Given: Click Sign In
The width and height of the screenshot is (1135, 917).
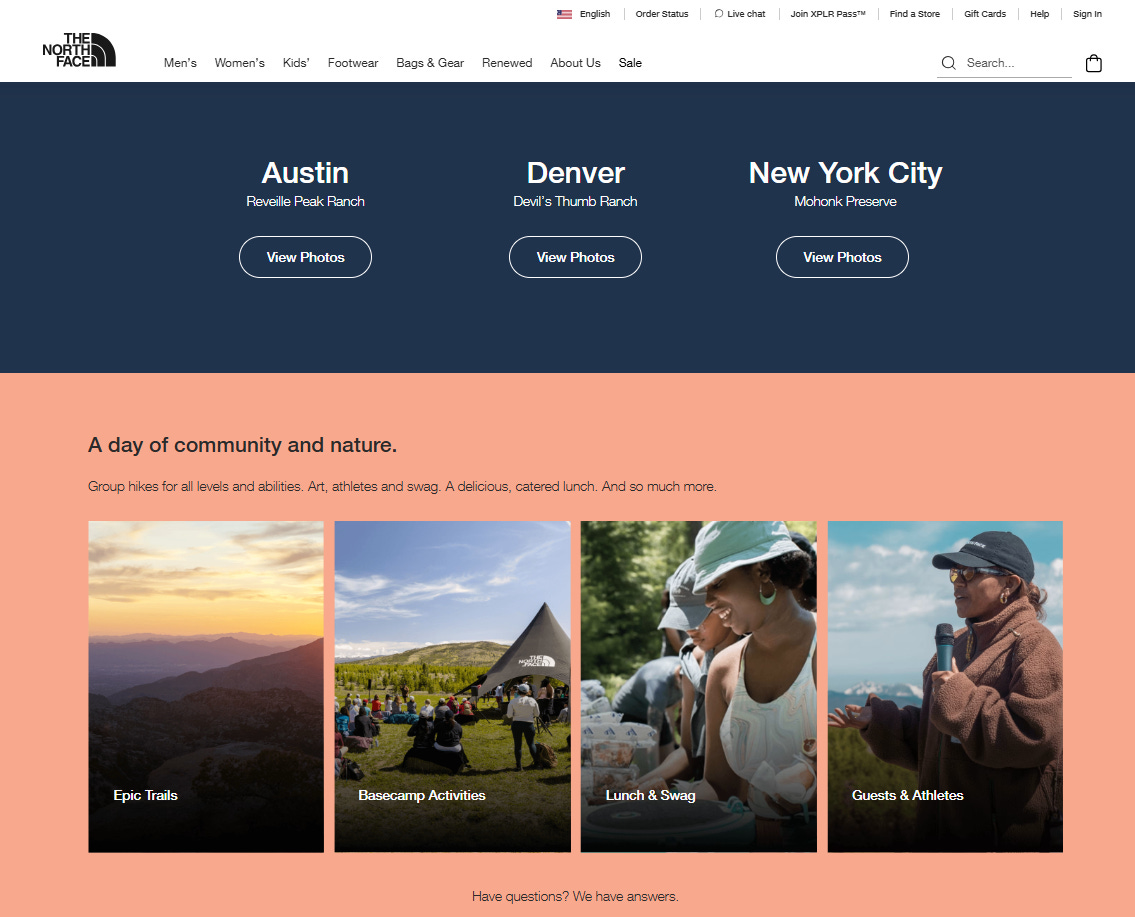Looking at the screenshot, I should (1087, 14).
